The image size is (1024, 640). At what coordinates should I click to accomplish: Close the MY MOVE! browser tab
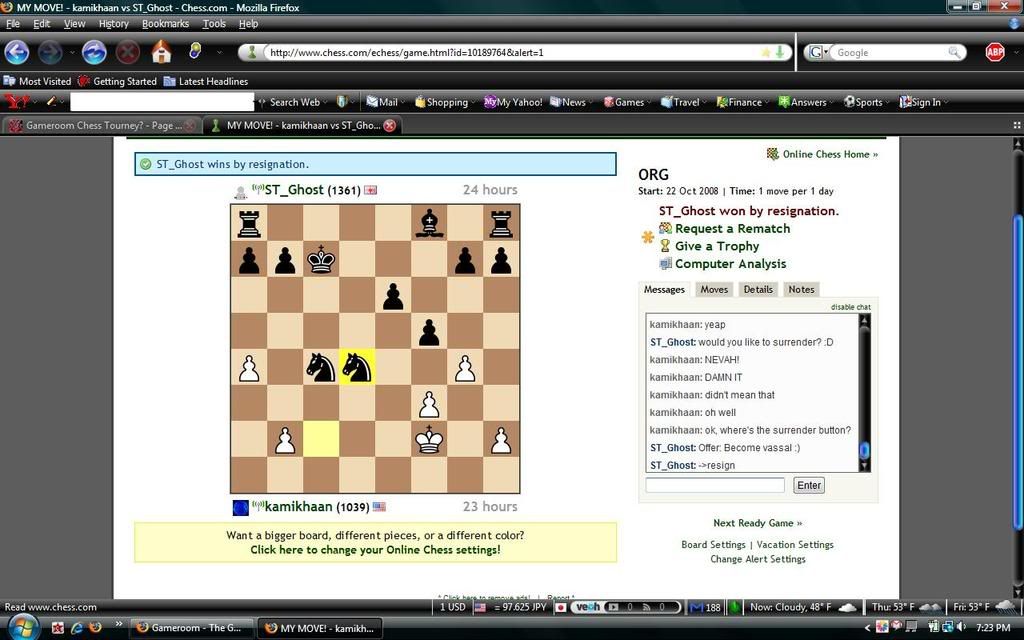coord(390,125)
